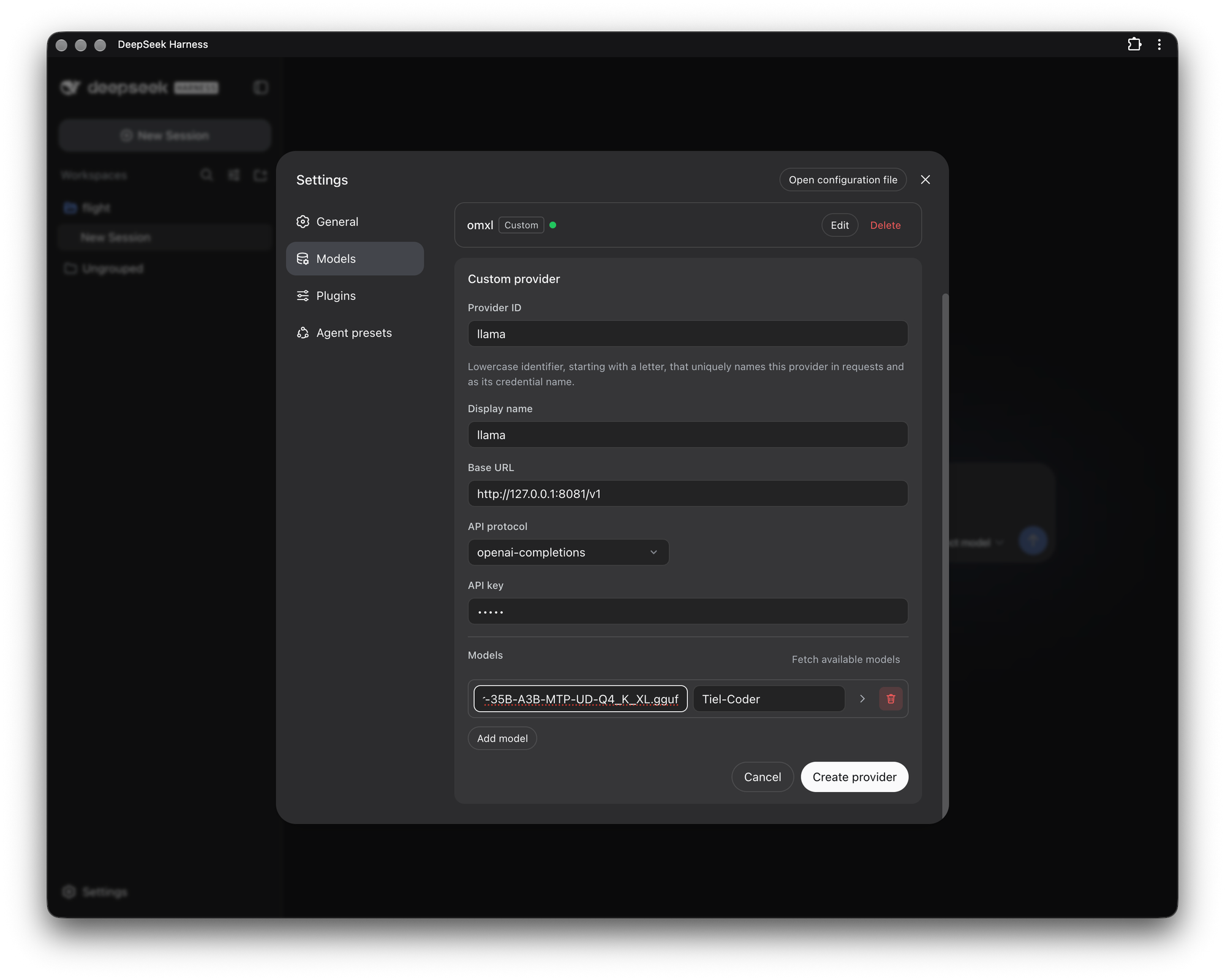
Task: Focus the Base URL input field
Action: click(x=688, y=494)
